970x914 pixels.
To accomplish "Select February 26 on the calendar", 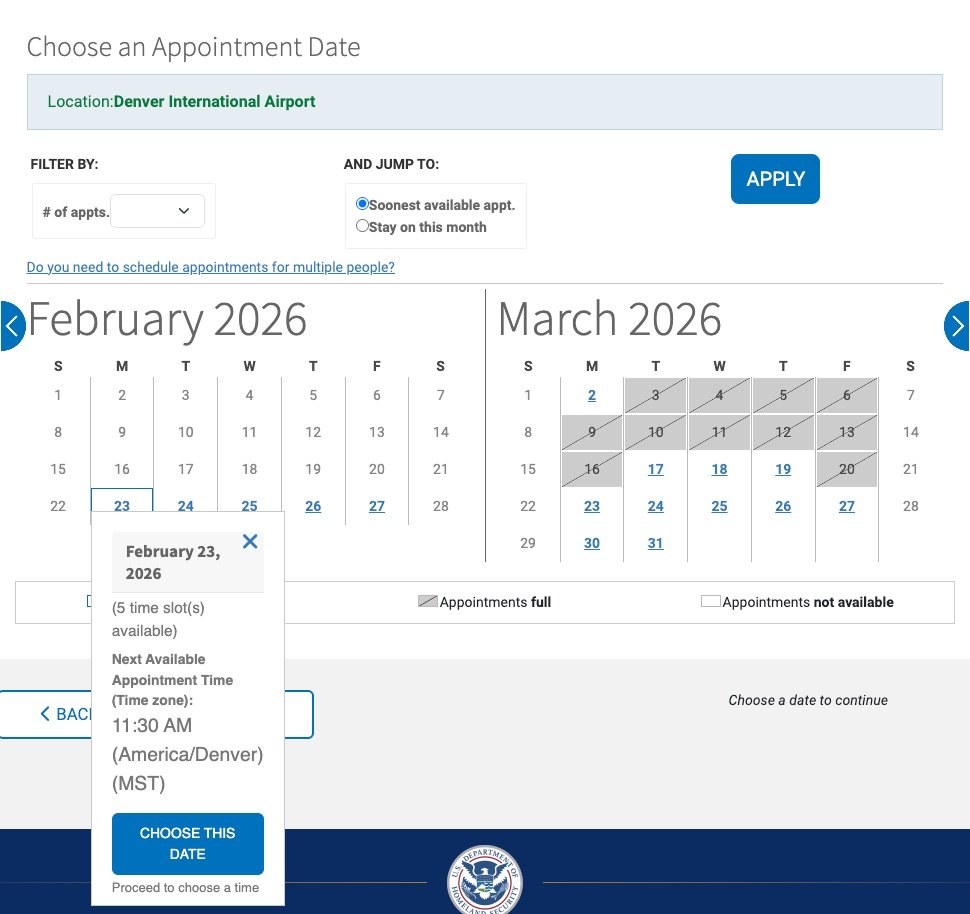I will tap(313, 506).
